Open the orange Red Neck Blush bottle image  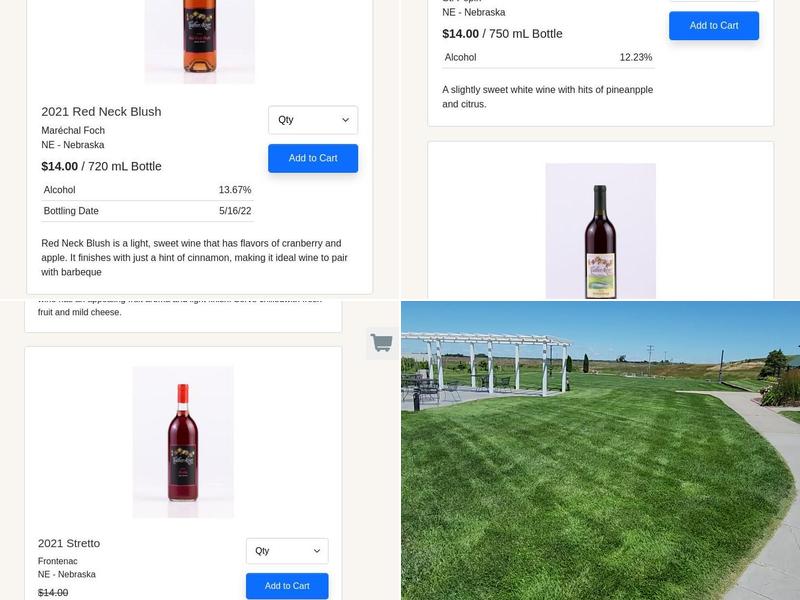coord(199,41)
